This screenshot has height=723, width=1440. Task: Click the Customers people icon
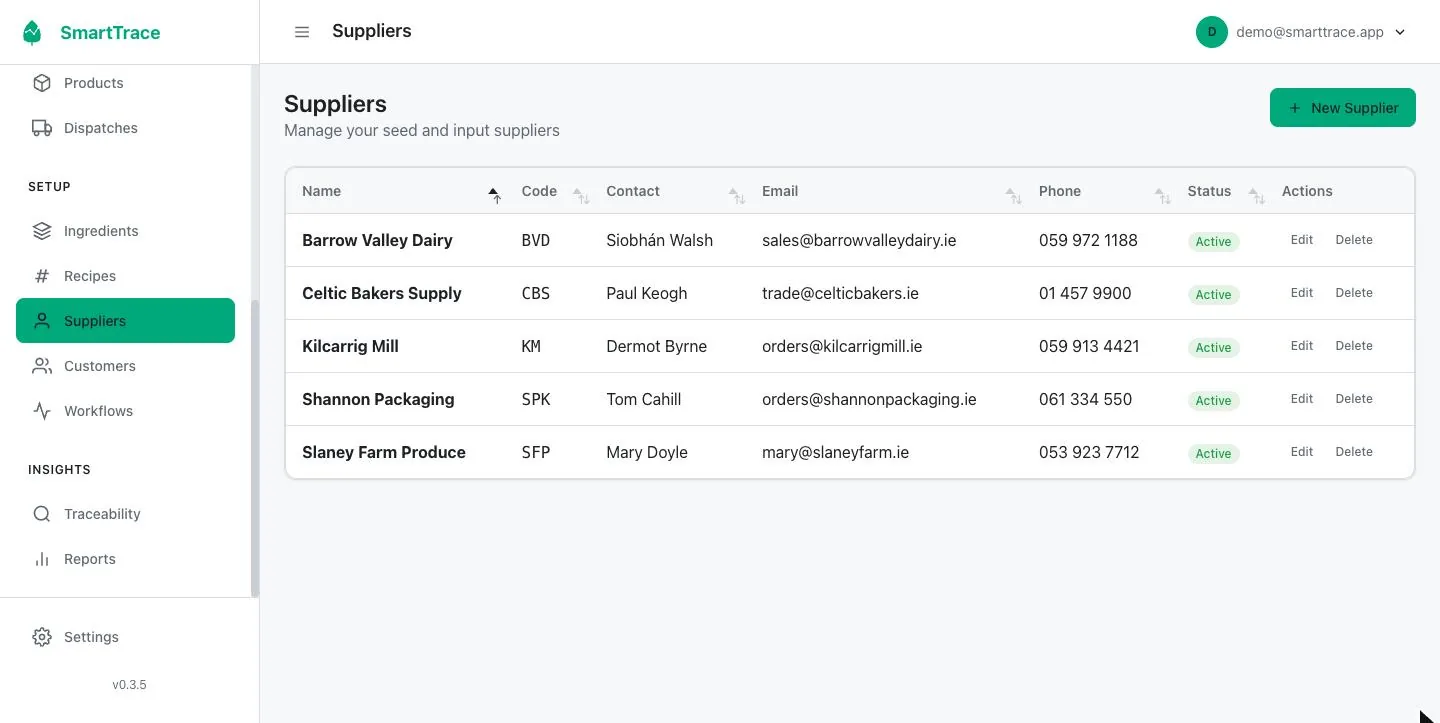[42, 366]
